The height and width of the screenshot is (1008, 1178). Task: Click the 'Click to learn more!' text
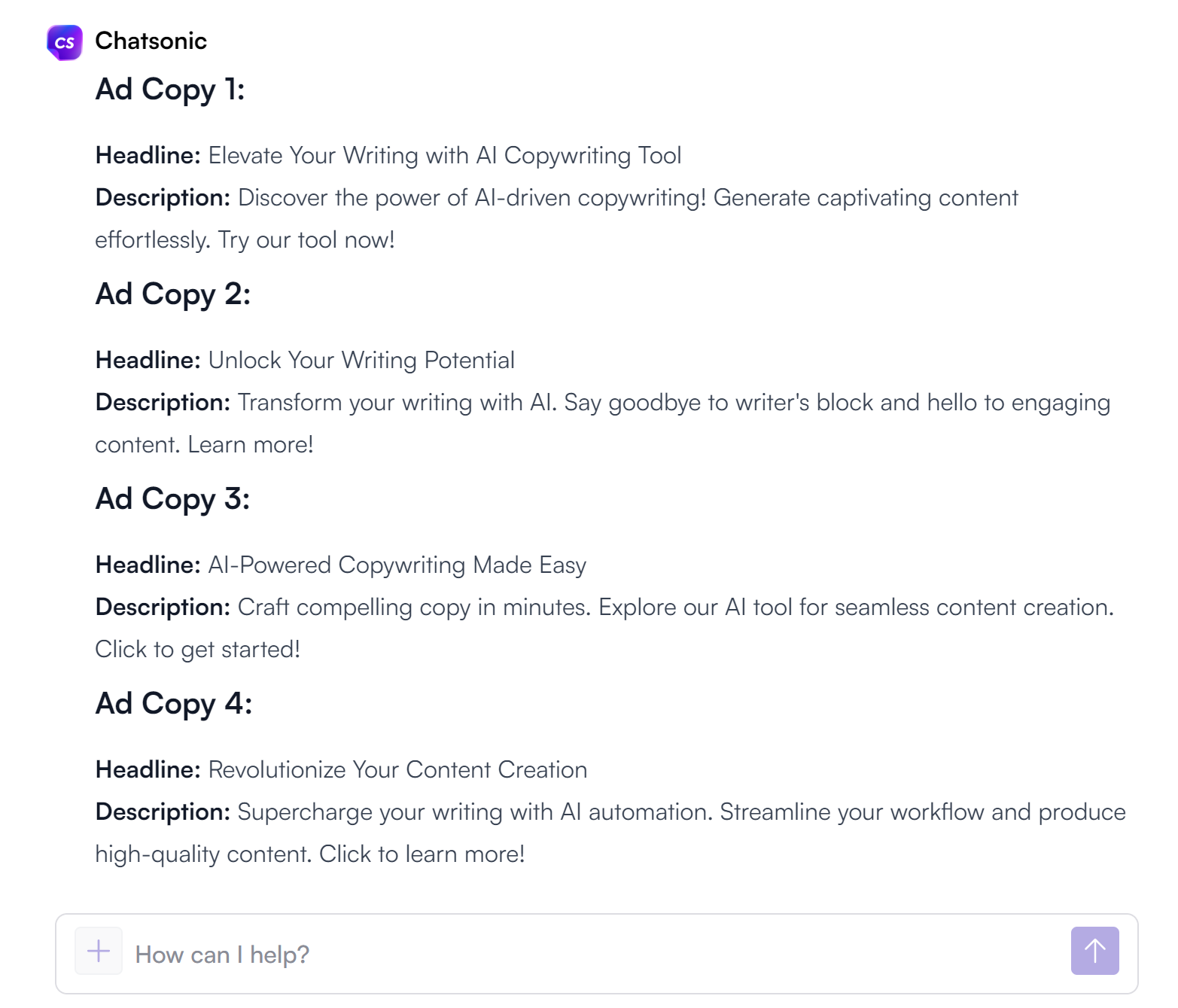point(422,854)
